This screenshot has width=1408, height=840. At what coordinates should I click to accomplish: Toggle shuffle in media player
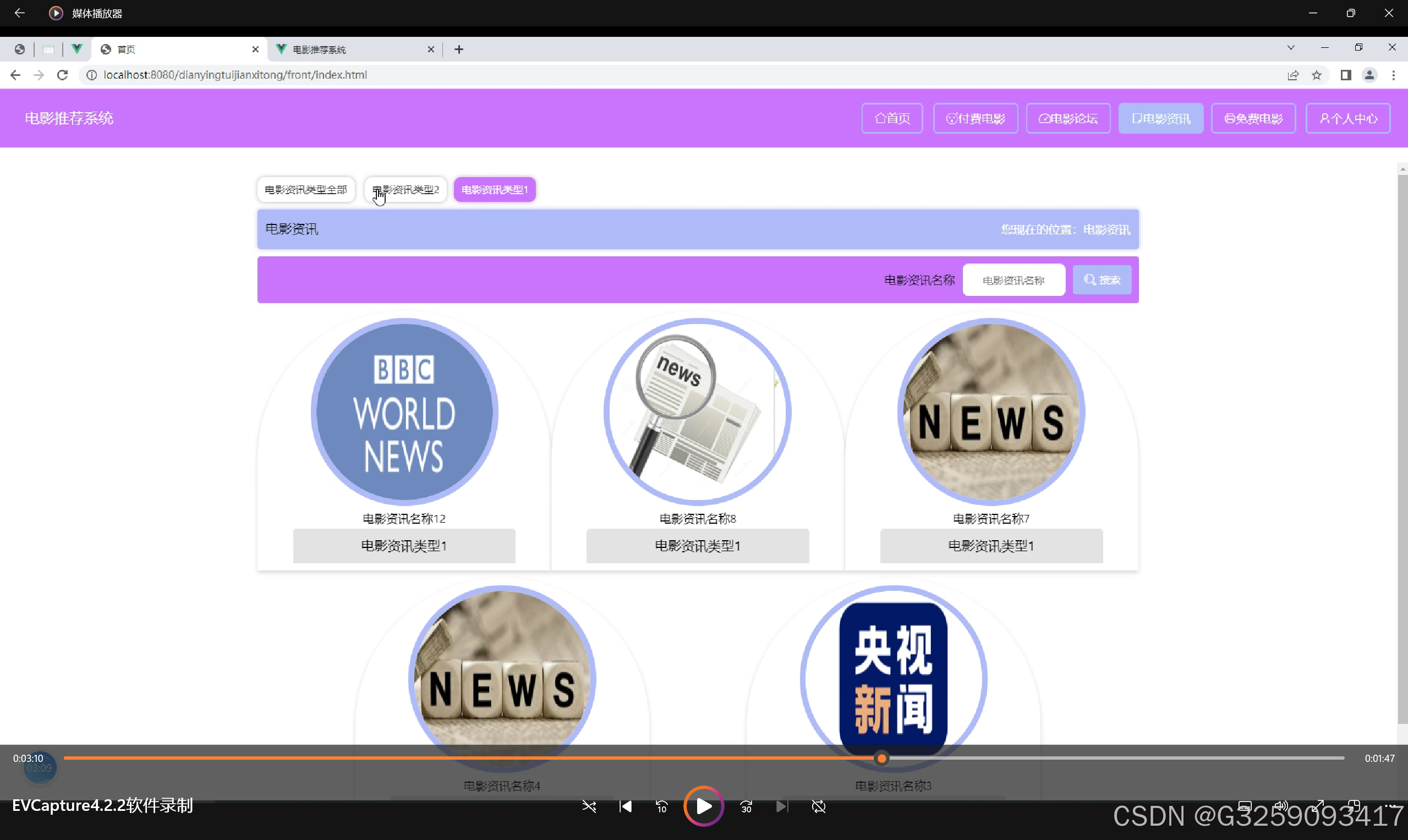[589, 806]
